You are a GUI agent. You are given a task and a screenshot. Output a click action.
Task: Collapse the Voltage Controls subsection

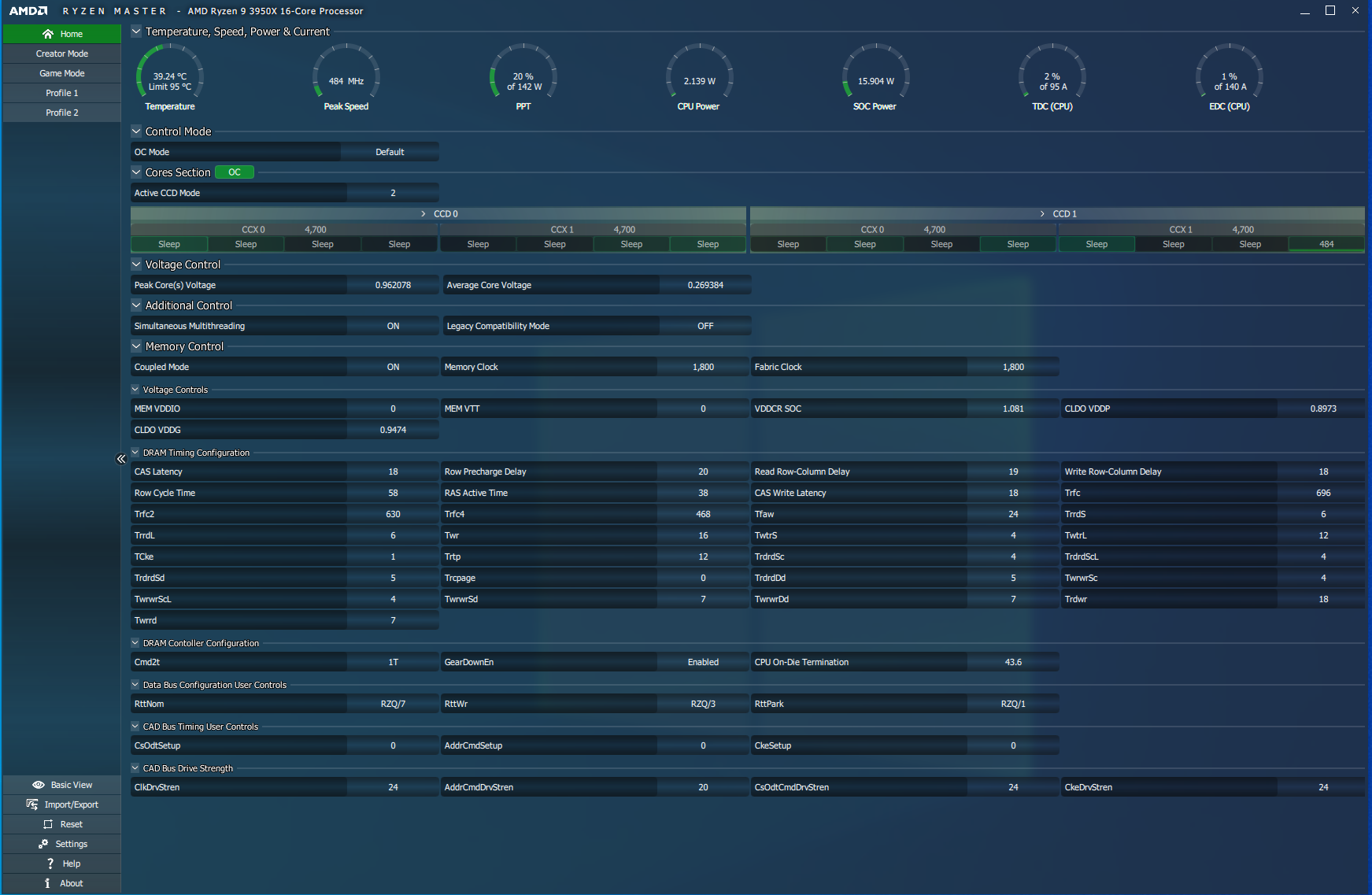[135, 390]
